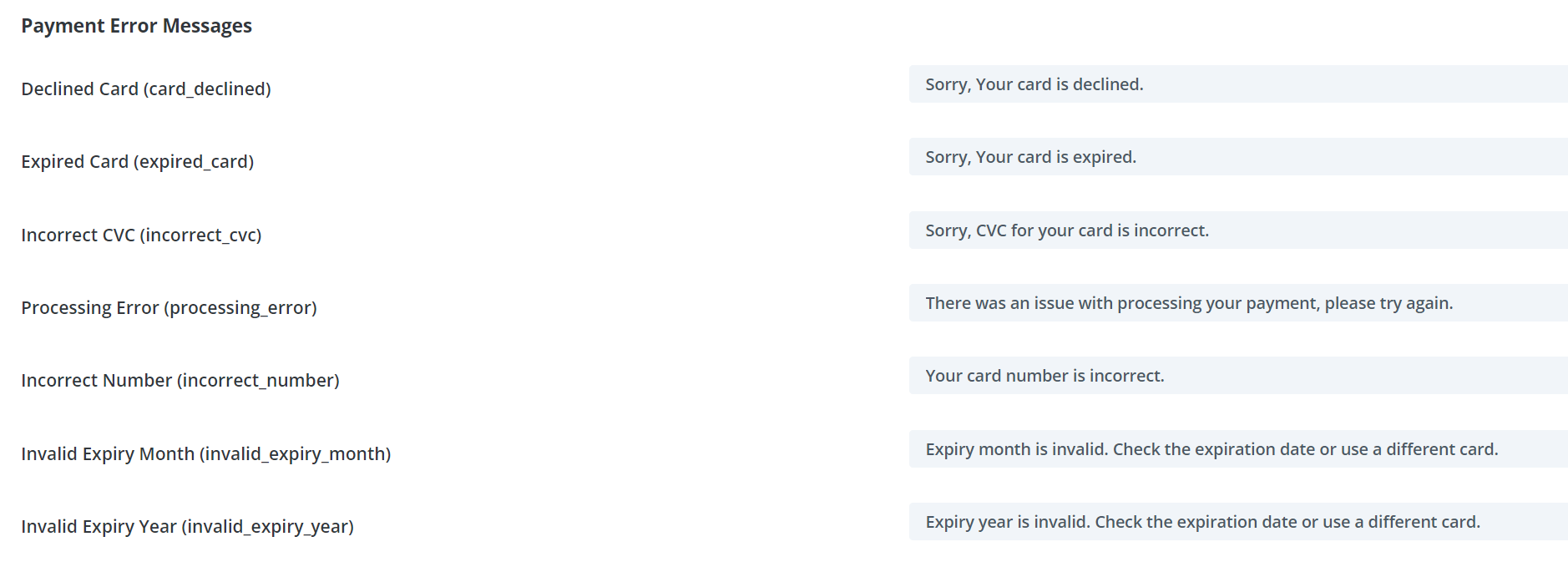Click the invalid expiry month message input
The width and height of the screenshot is (1568, 567).
click(x=1236, y=448)
